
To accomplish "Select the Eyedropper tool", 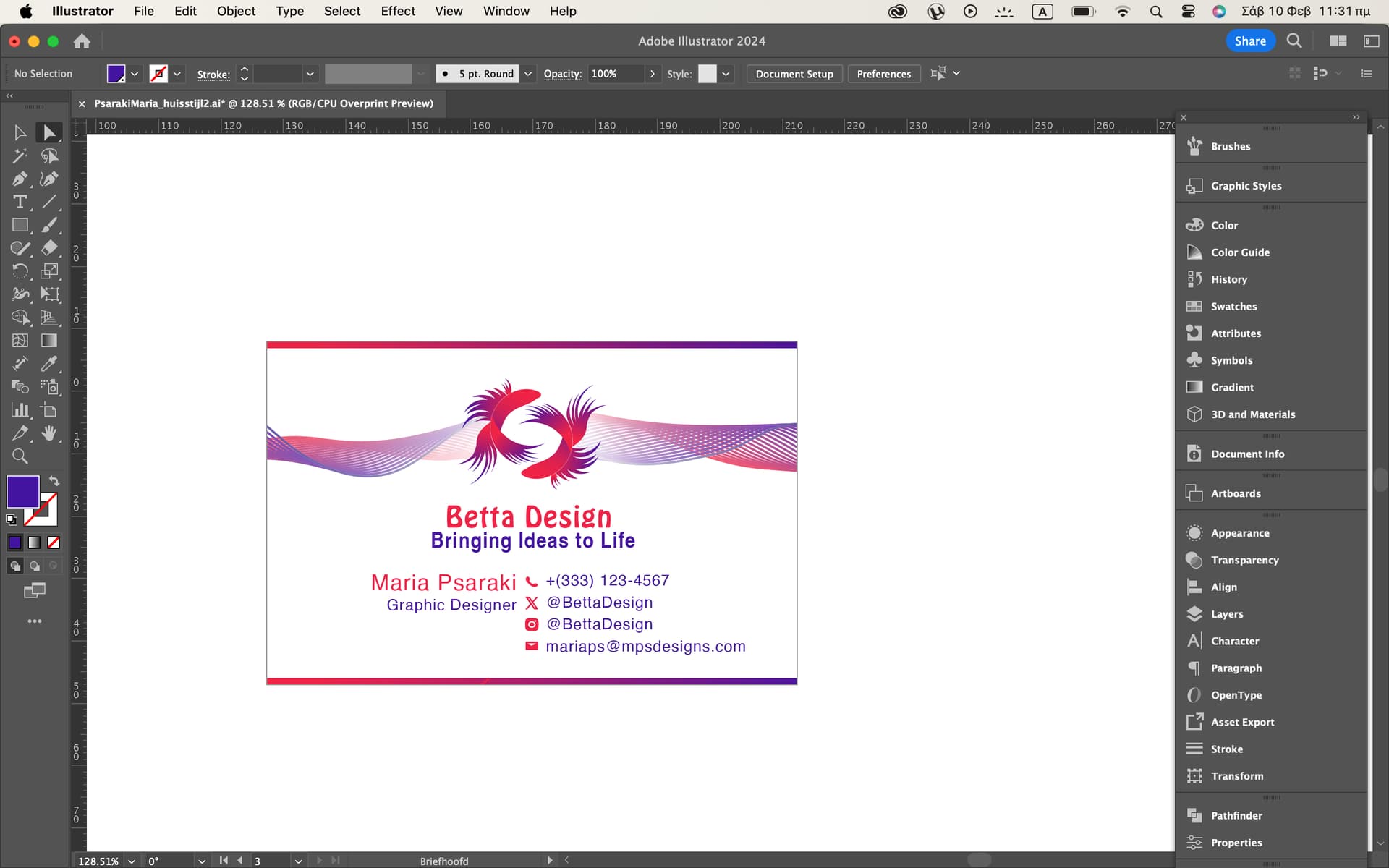I will 49,364.
